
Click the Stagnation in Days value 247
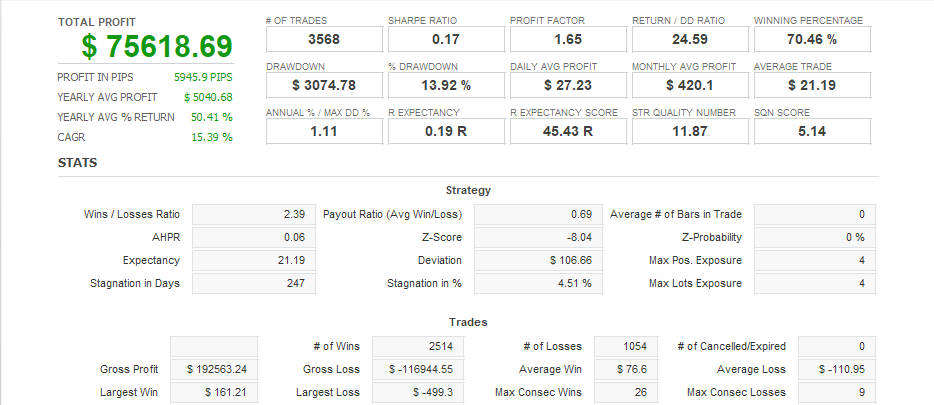[253, 283]
